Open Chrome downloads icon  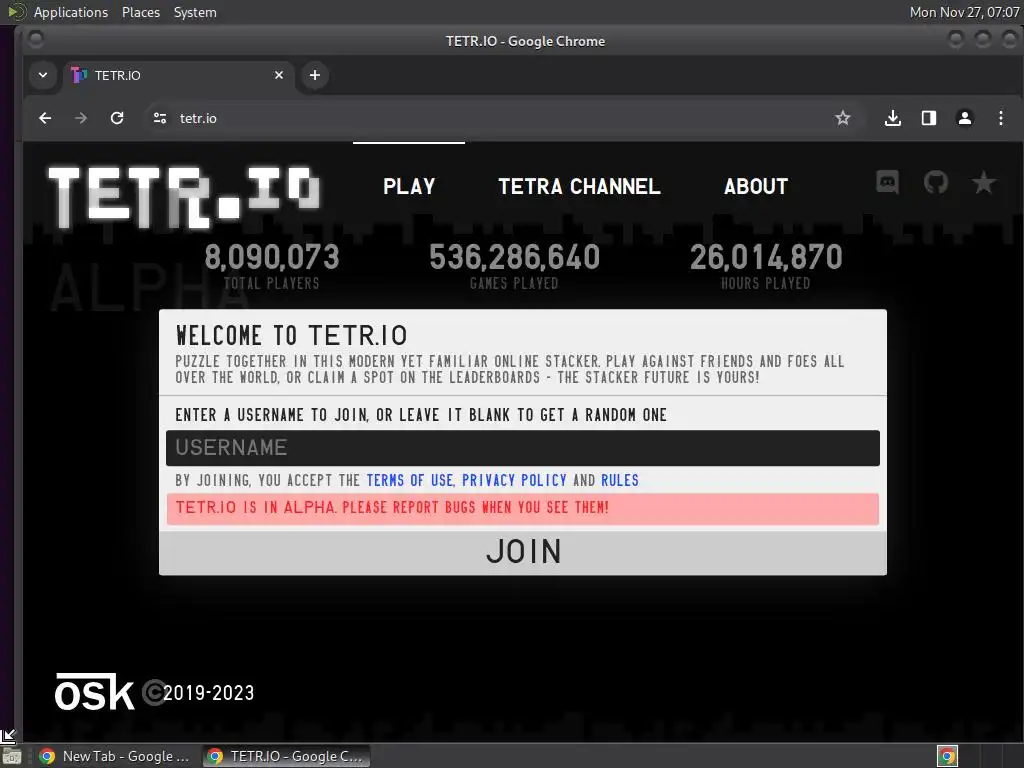click(893, 118)
